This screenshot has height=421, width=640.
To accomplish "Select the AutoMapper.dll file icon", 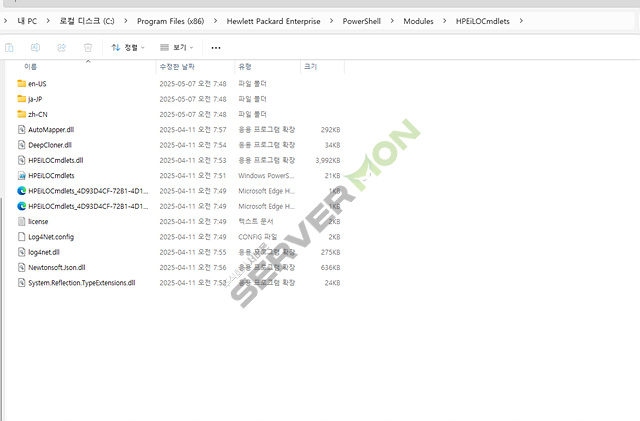I will pos(22,130).
